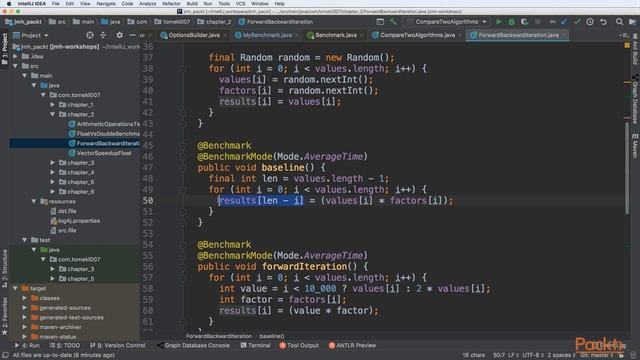Collapse the resources folder
The image size is (640, 360).
[34, 201]
